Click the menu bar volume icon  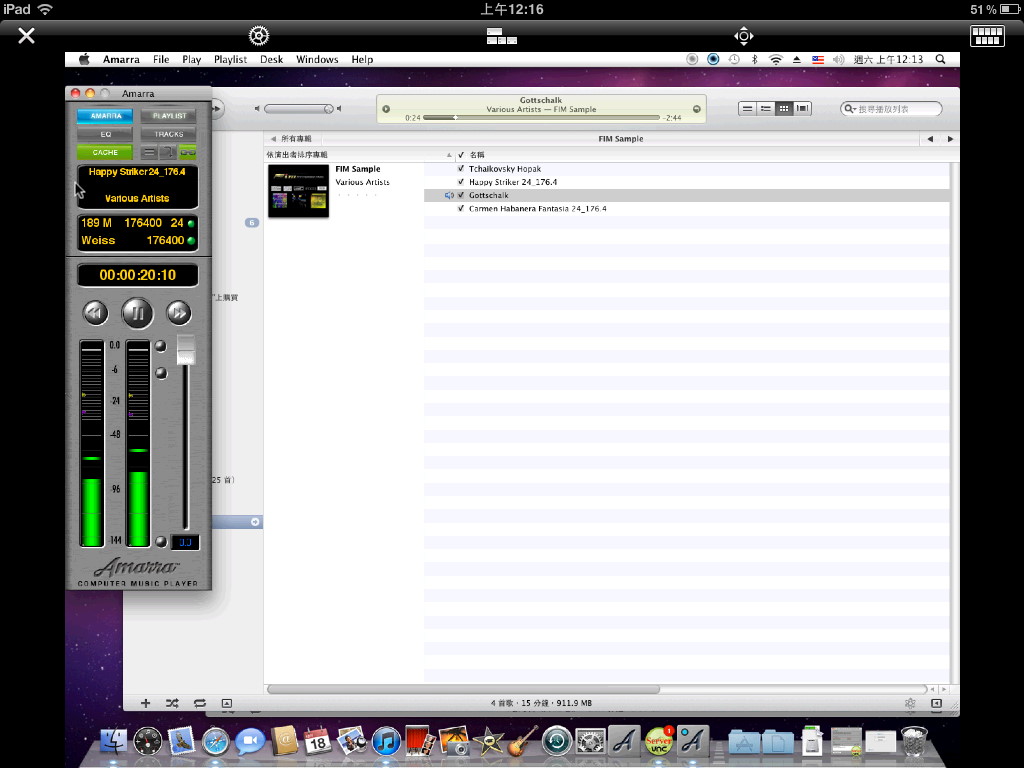pyautogui.click(x=839, y=59)
